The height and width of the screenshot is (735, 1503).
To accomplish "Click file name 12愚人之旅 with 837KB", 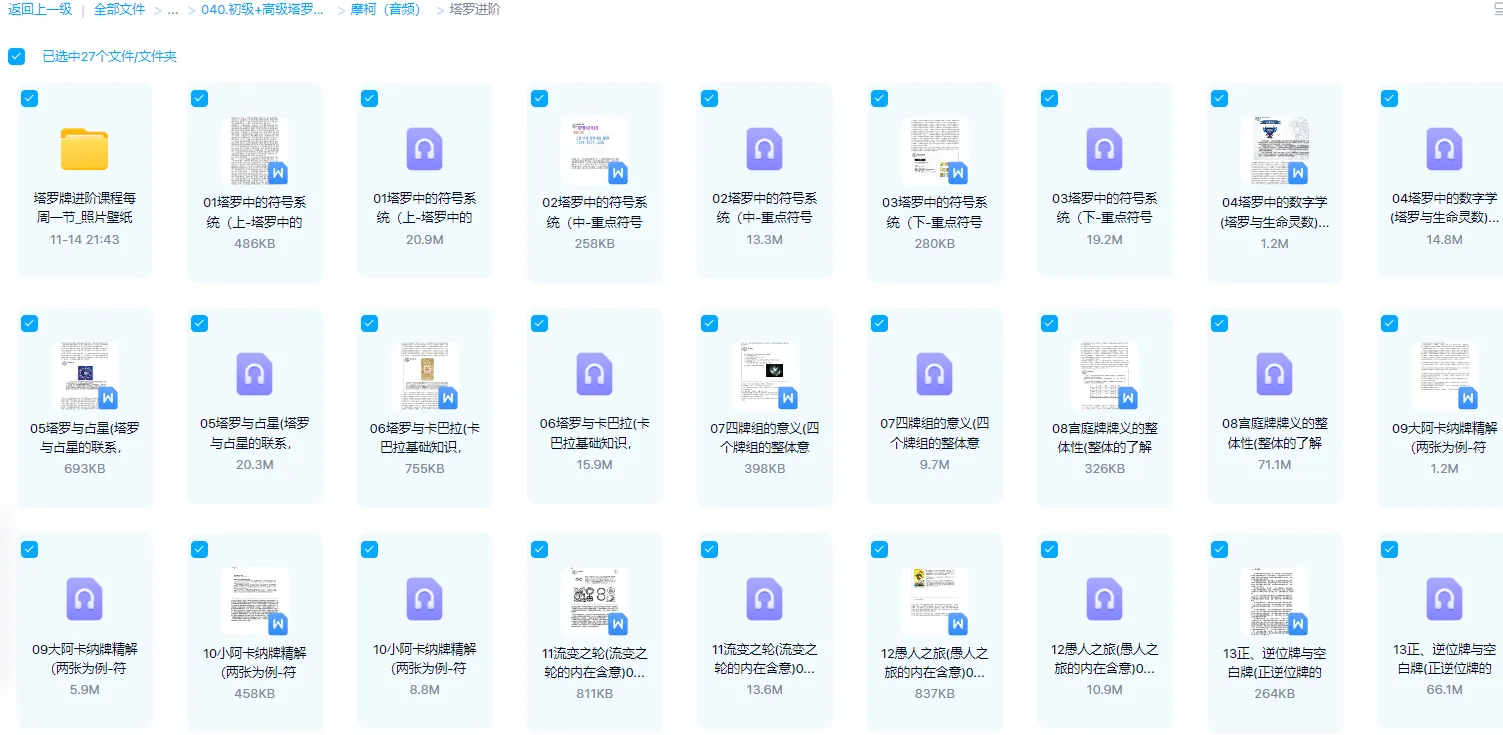I will click(935, 662).
